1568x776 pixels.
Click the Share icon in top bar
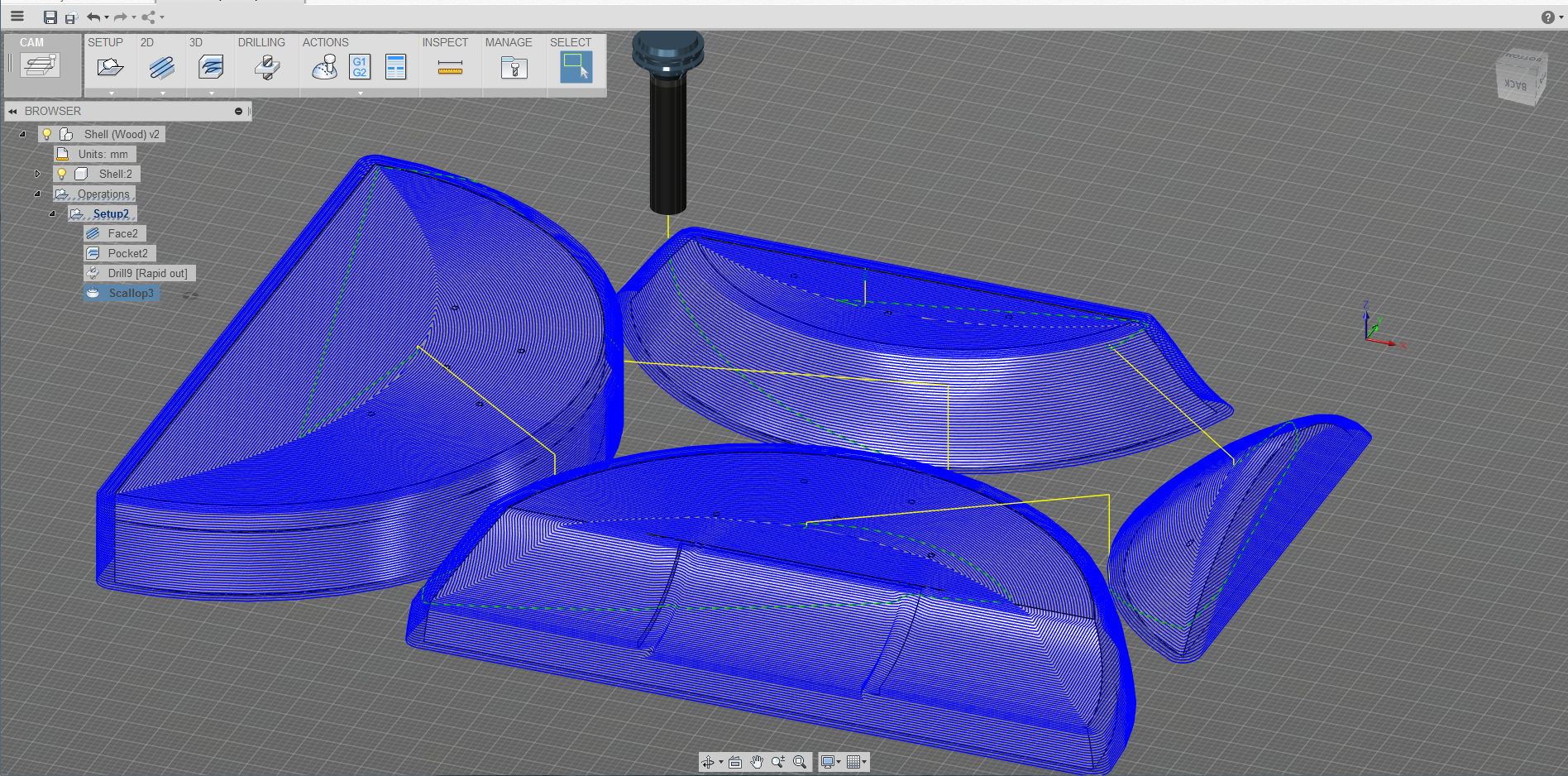[x=149, y=17]
